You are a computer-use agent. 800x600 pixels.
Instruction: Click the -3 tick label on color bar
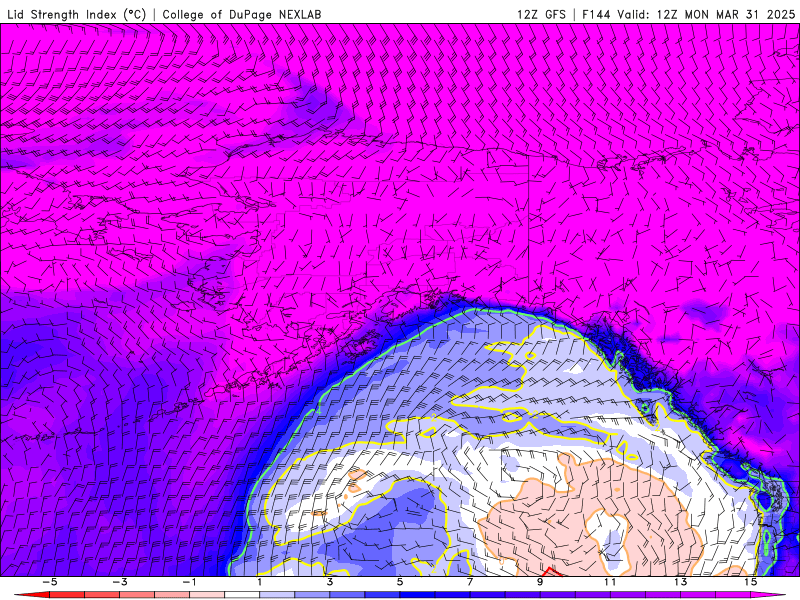119,582
